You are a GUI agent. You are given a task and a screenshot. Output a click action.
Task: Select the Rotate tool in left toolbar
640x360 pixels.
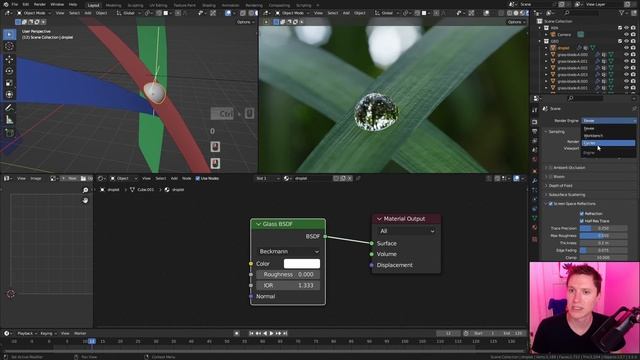click(9, 71)
